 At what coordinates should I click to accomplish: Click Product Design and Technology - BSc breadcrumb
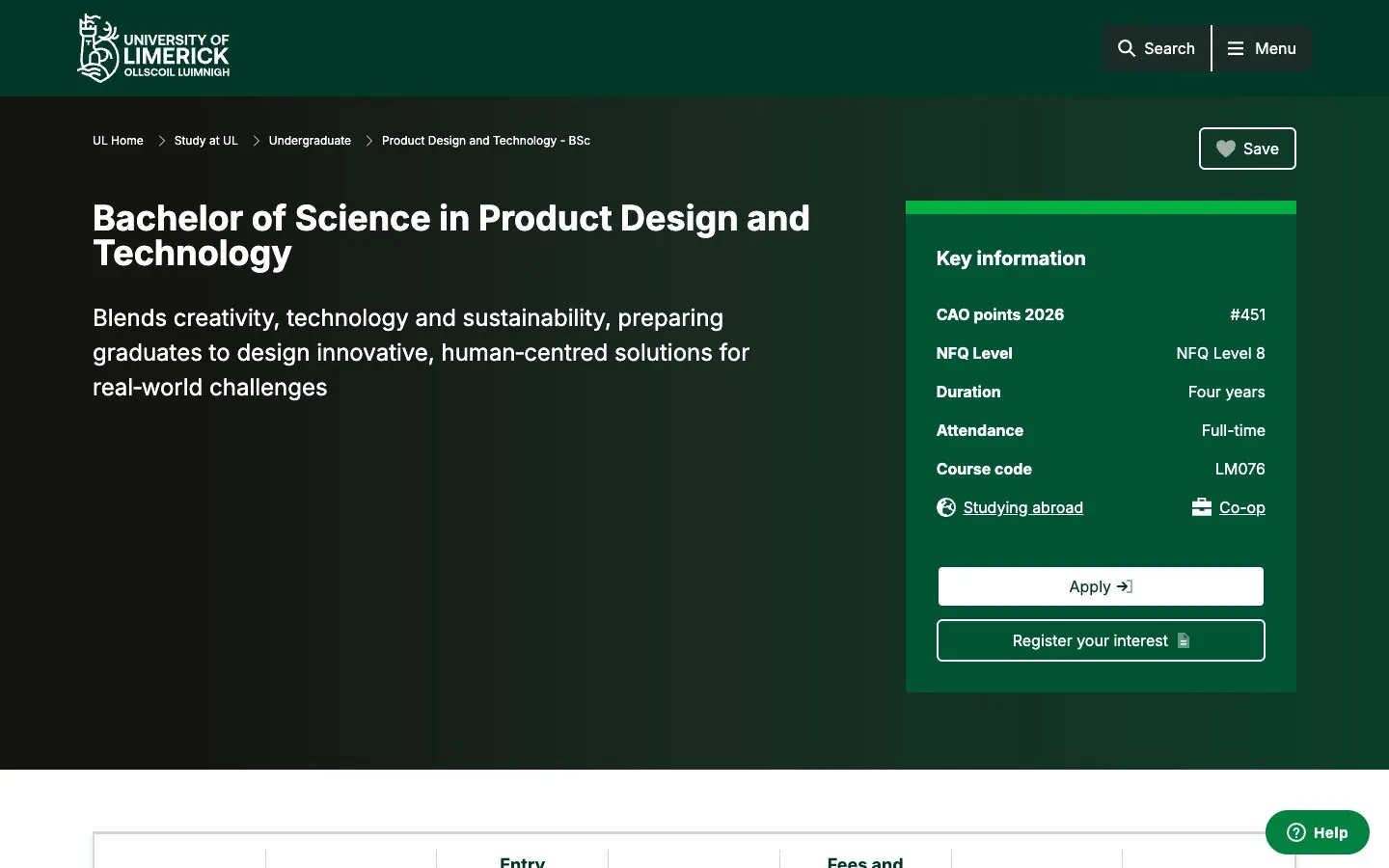[x=486, y=141]
